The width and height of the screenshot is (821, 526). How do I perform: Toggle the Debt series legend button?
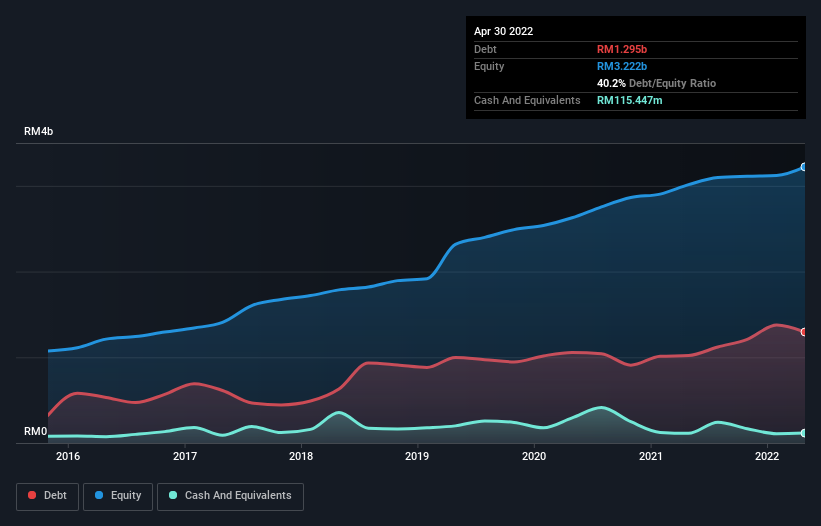[47, 496]
